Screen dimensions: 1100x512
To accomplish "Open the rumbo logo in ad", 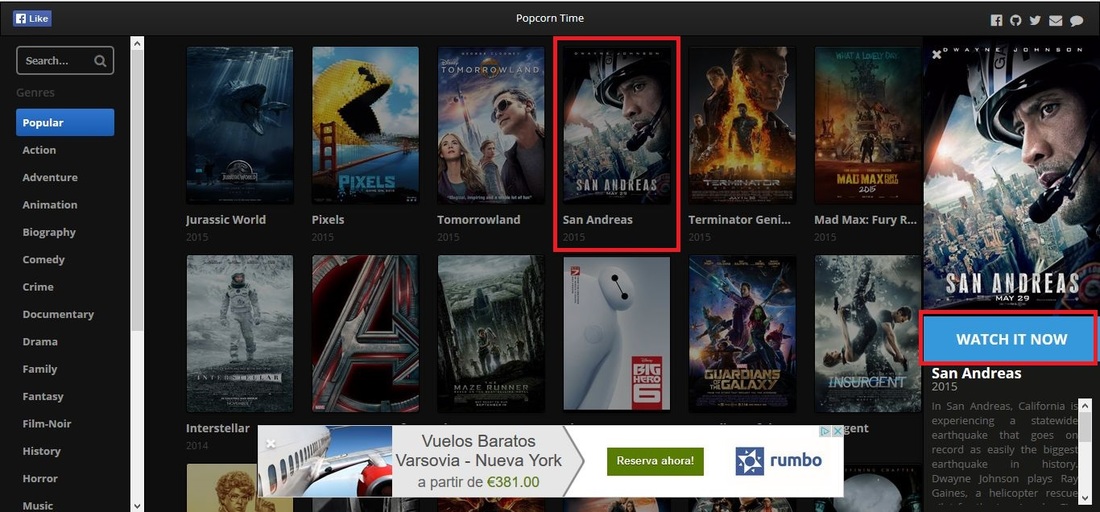I will (778, 461).
